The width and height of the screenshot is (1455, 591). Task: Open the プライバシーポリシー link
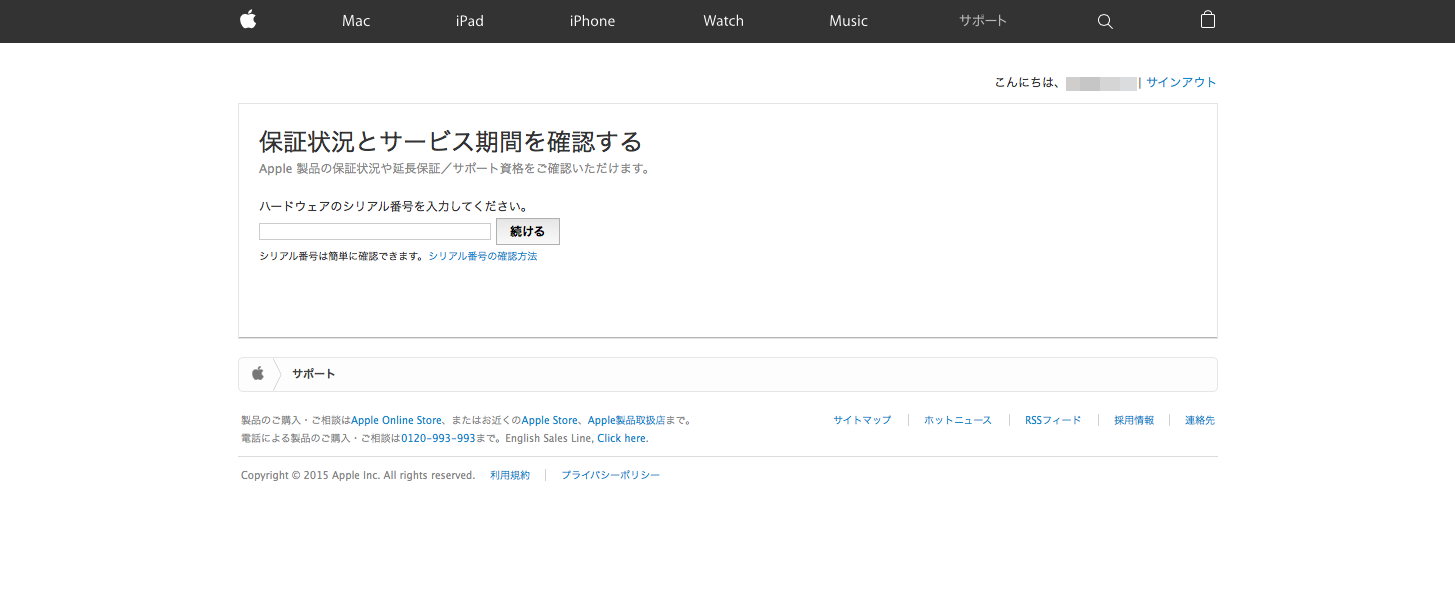[611, 476]
